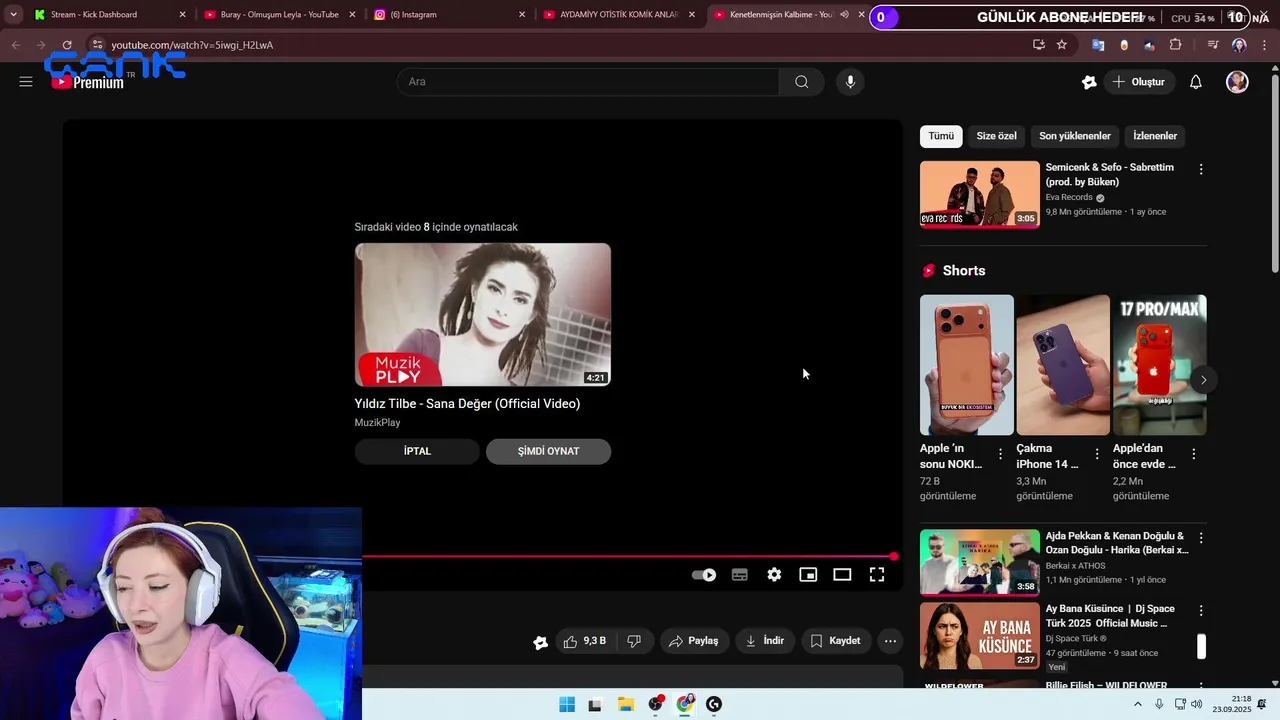Click the Paylaş share button
The height and width of the screenshot is (720, 1280).
click(693, 641)
